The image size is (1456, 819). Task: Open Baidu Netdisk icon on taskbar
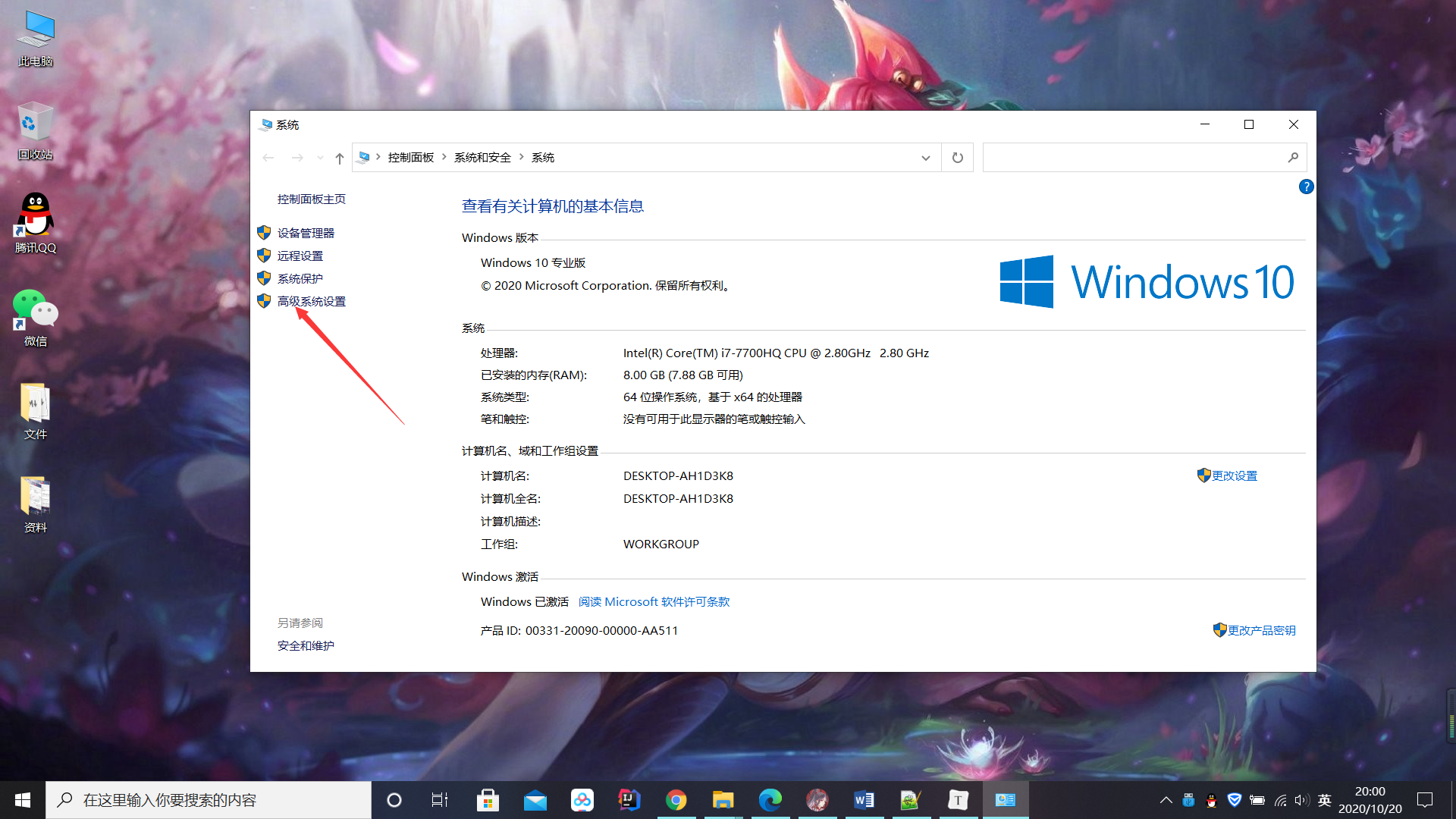582,800
